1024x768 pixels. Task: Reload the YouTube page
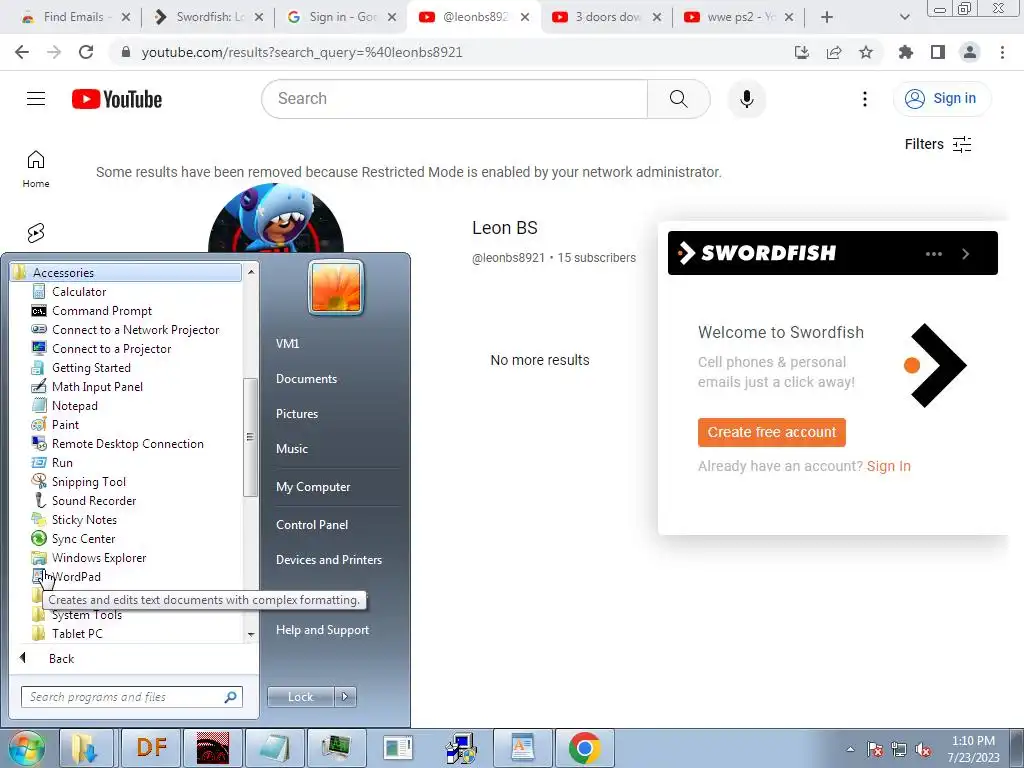click(86, 52)
